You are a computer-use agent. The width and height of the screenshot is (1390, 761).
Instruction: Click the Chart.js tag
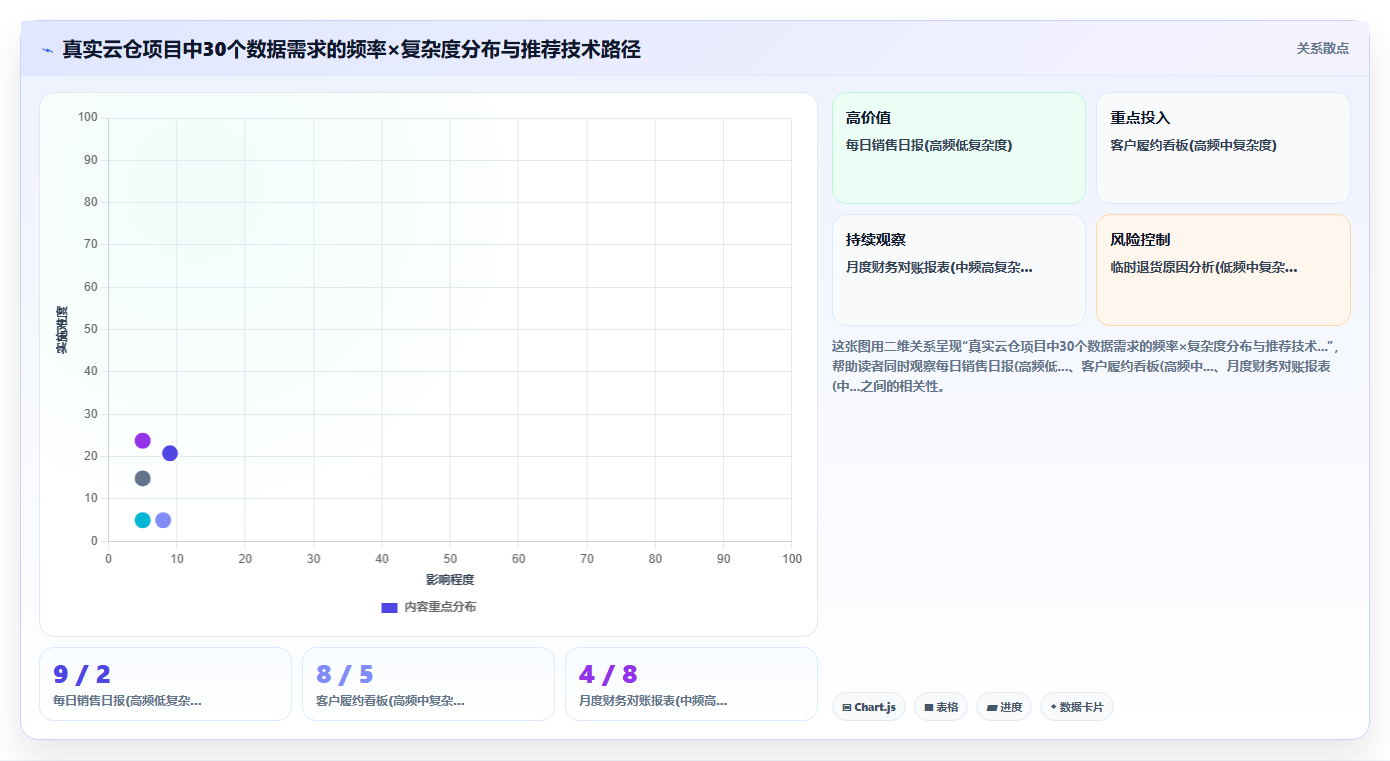pos(869,707)
